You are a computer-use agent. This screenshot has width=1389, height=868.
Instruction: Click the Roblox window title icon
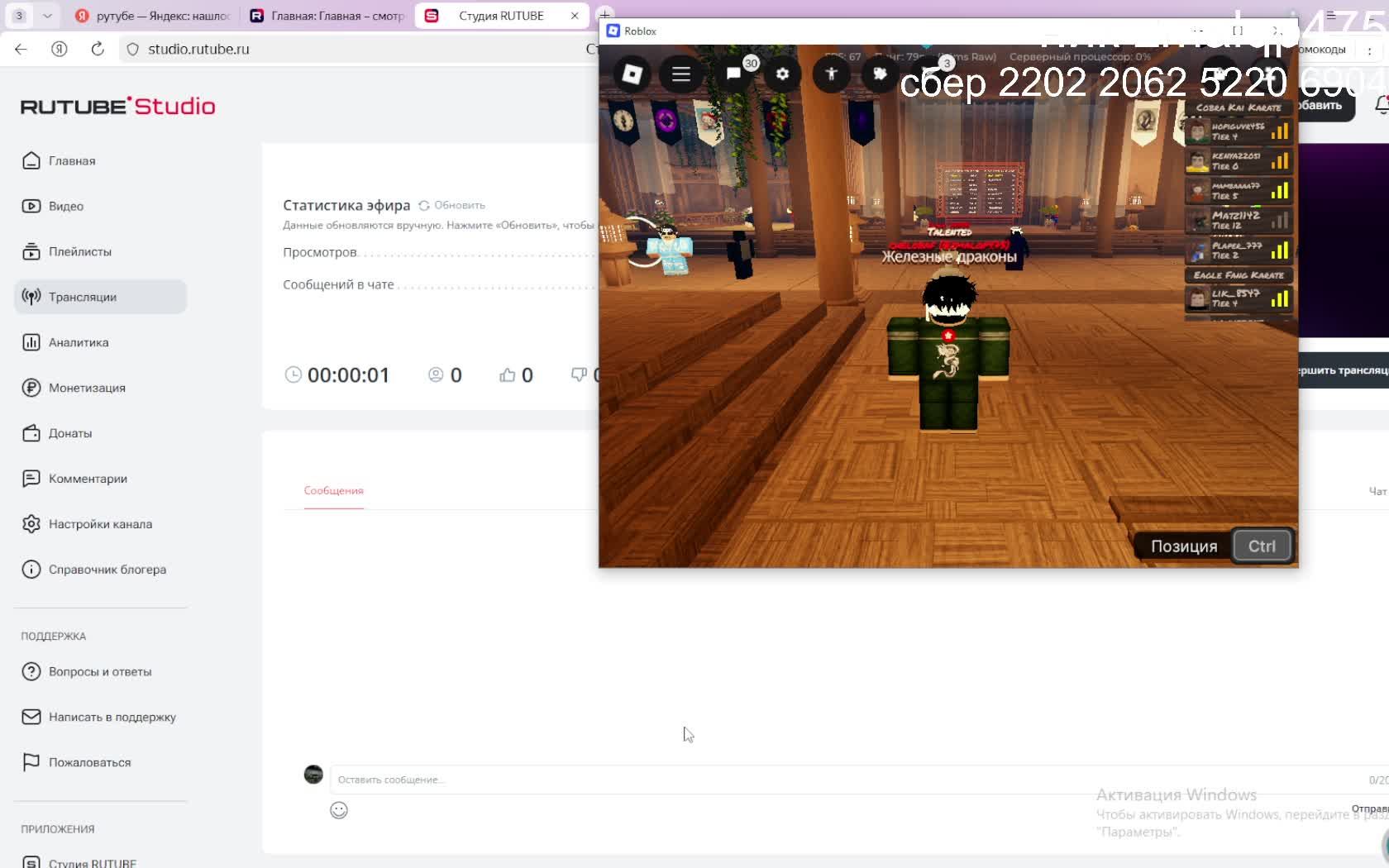pyautogui.click(x=613, y=31)
